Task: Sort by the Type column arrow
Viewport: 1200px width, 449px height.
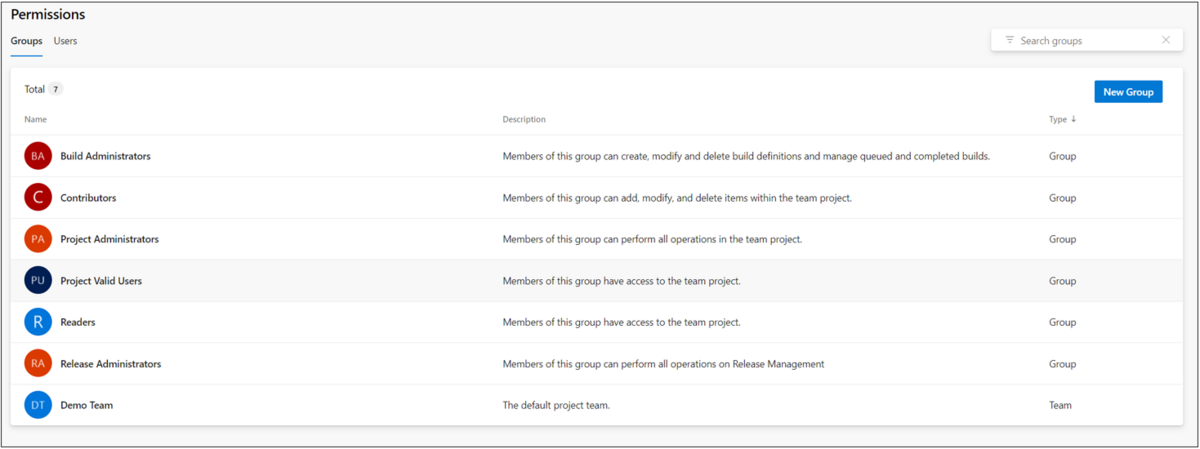Action: (x=1074, y=119)
